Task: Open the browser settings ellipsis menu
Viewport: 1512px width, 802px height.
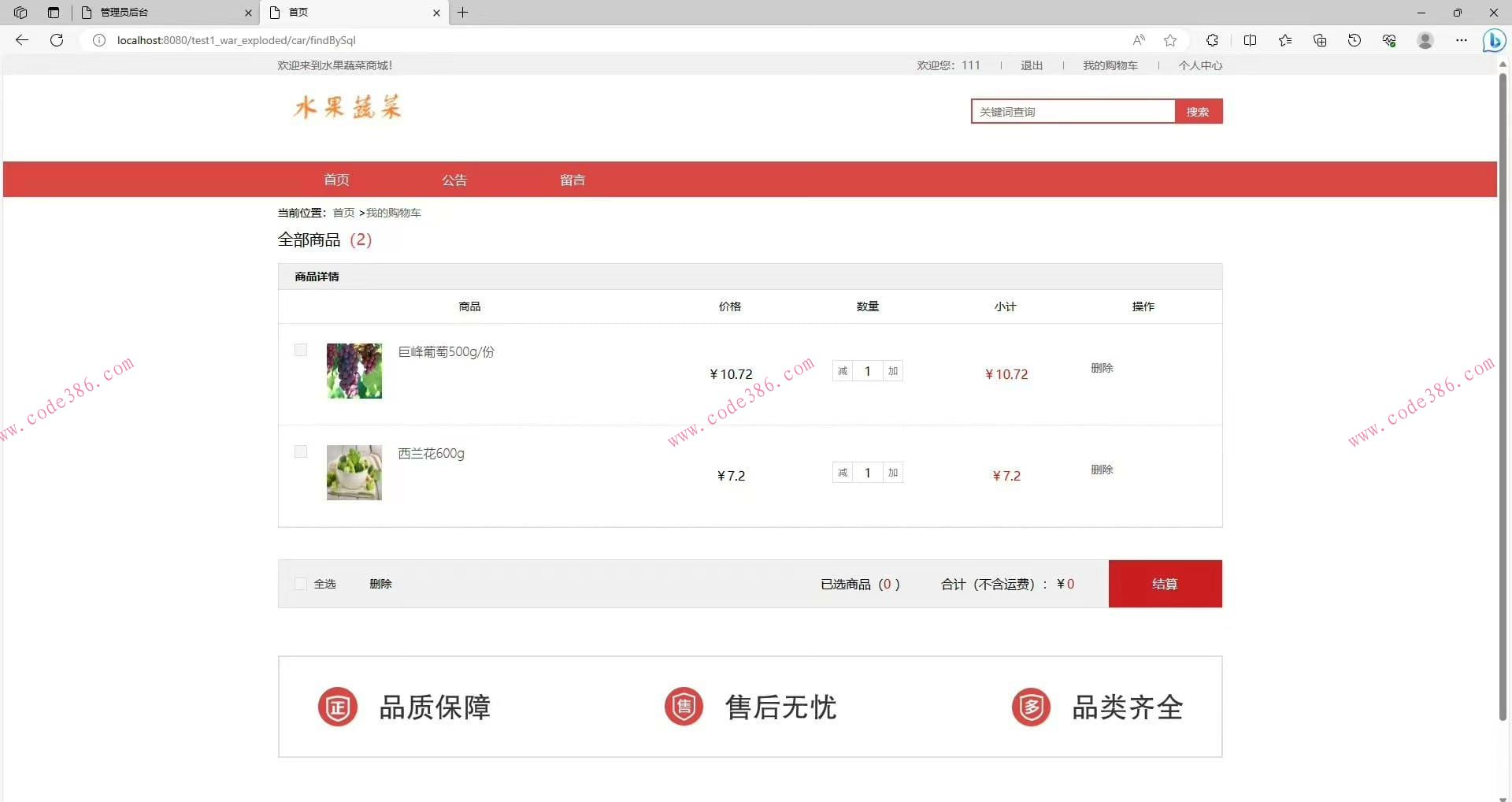Action: click(1462, 40)
